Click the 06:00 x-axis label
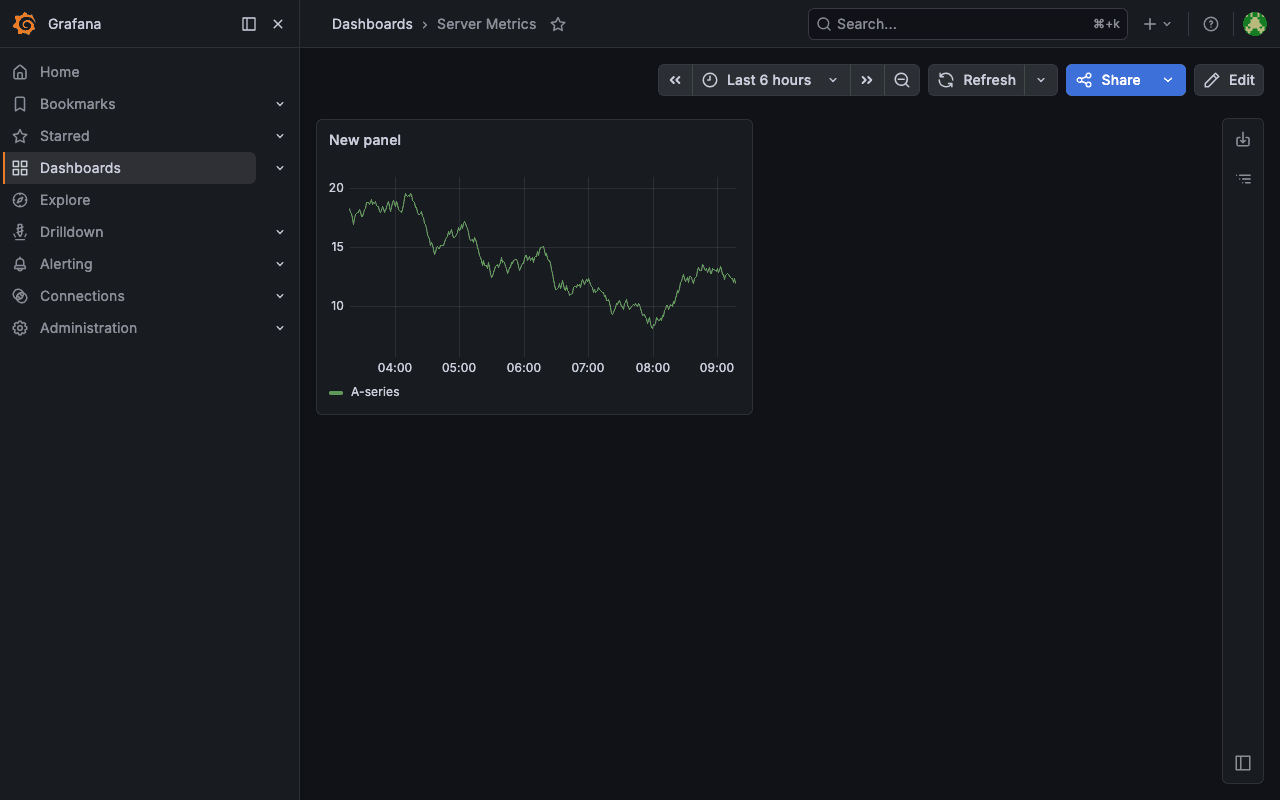 [x=524, y=368]
